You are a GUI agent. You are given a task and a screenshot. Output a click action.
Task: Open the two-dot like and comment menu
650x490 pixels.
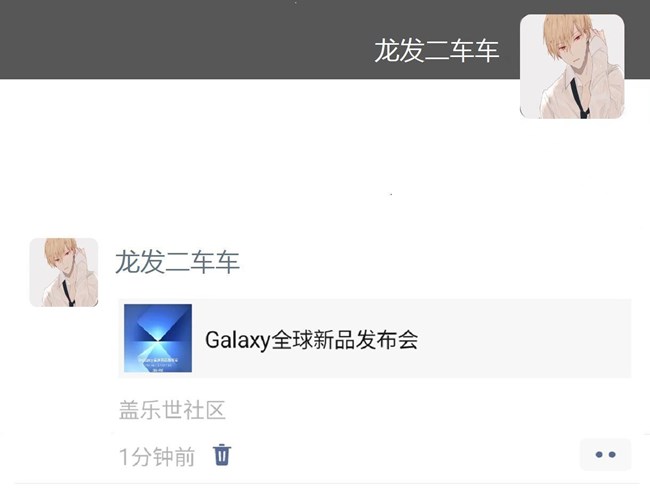[605, 455]
